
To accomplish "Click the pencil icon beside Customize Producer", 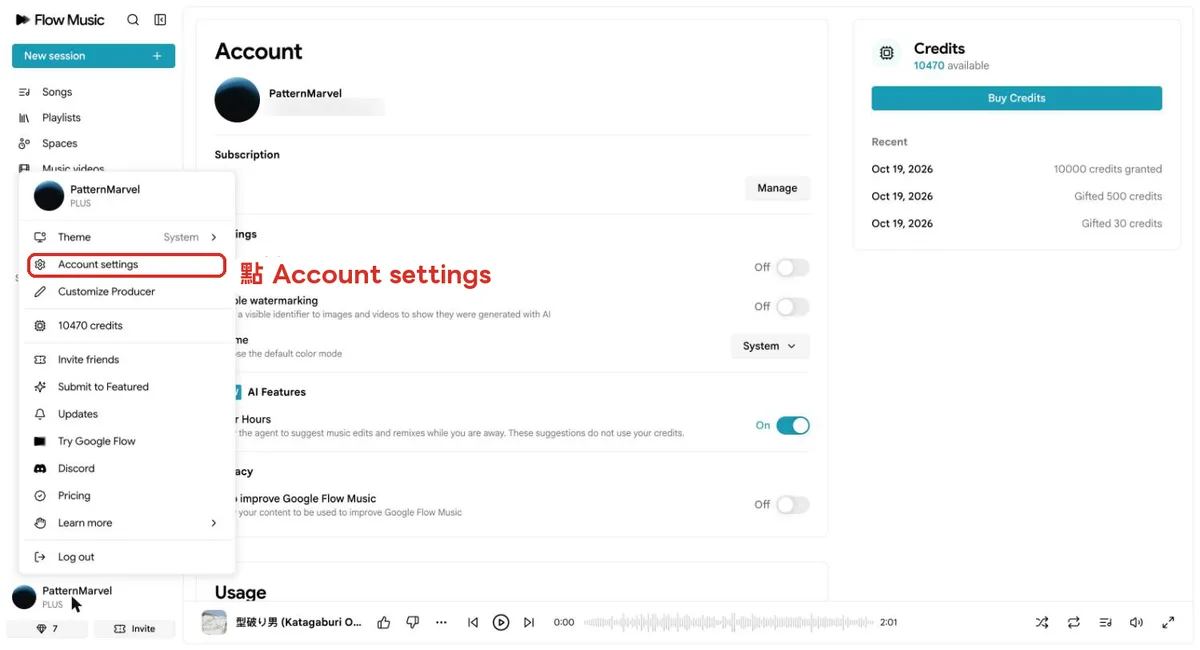I will [40, 292].
